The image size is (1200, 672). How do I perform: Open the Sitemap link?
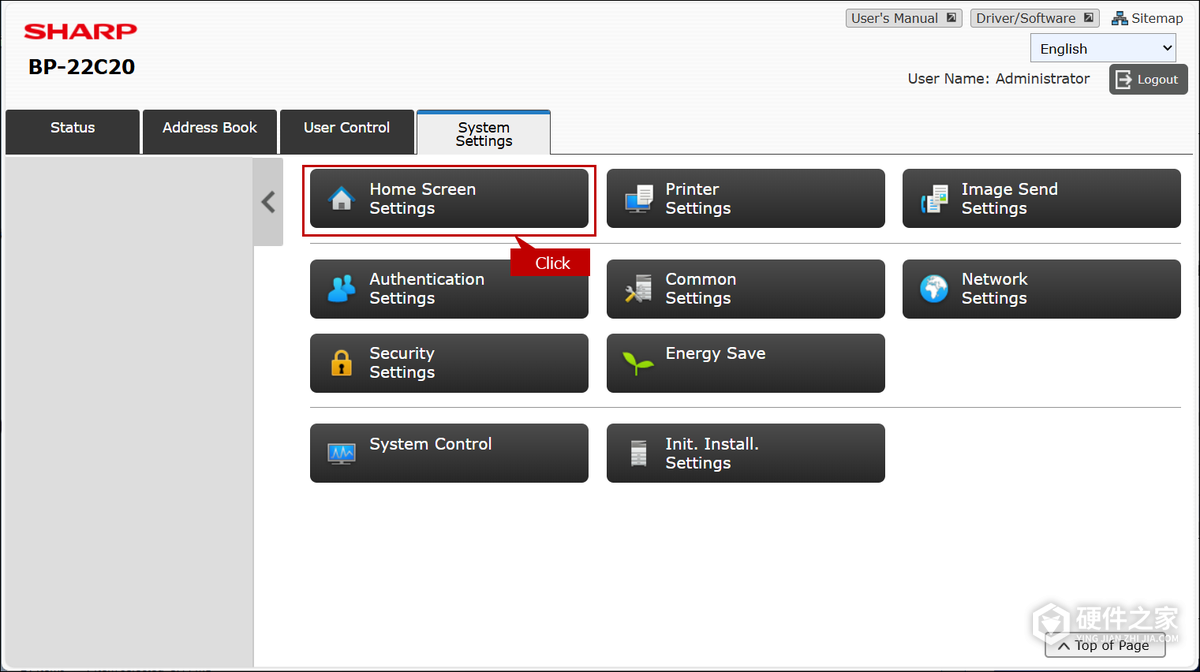(1147, 18)
